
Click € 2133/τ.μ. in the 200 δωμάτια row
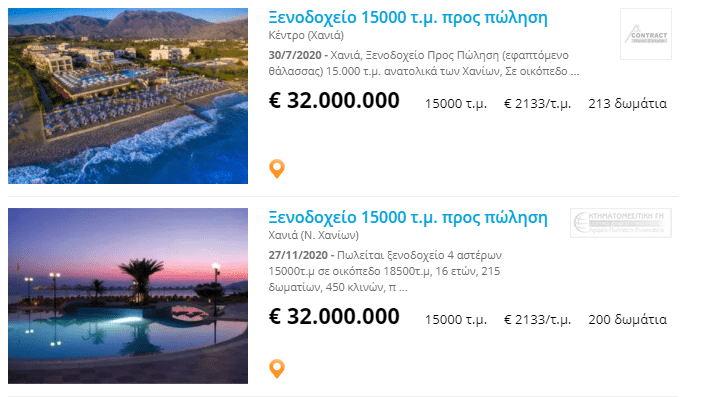point(538,319)
